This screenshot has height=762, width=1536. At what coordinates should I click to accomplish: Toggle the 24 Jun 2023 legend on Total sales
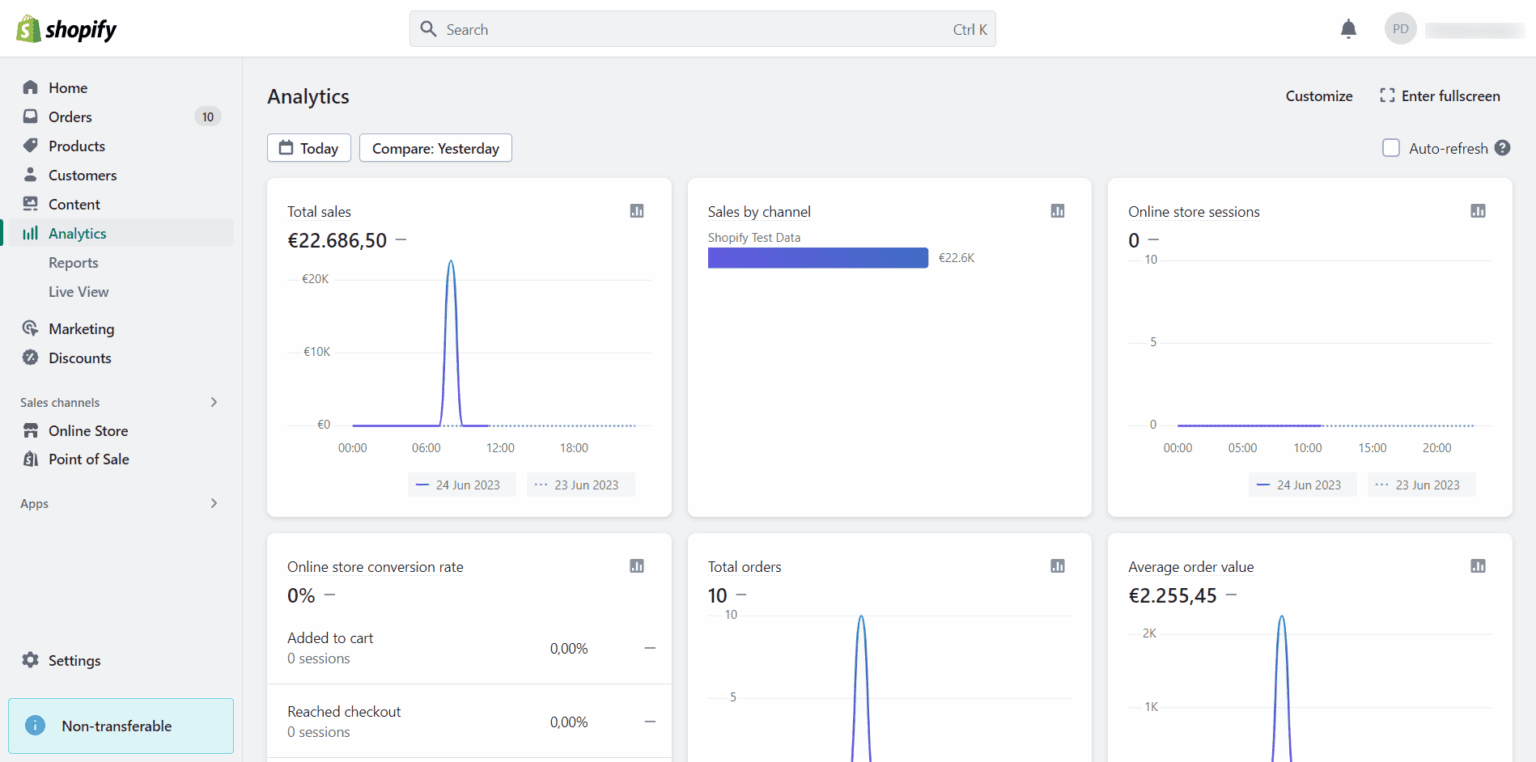461,485
